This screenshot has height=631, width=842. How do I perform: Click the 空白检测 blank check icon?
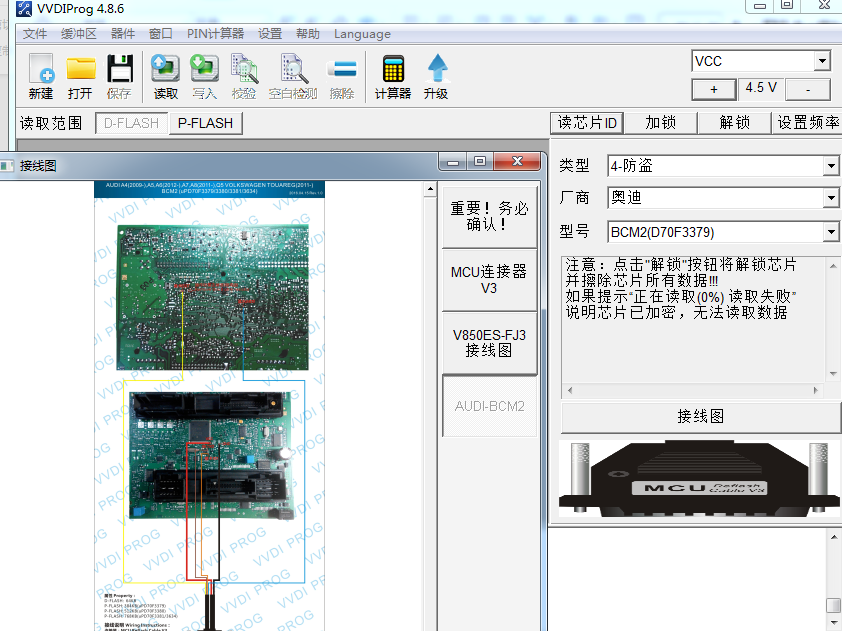point(293,76)
